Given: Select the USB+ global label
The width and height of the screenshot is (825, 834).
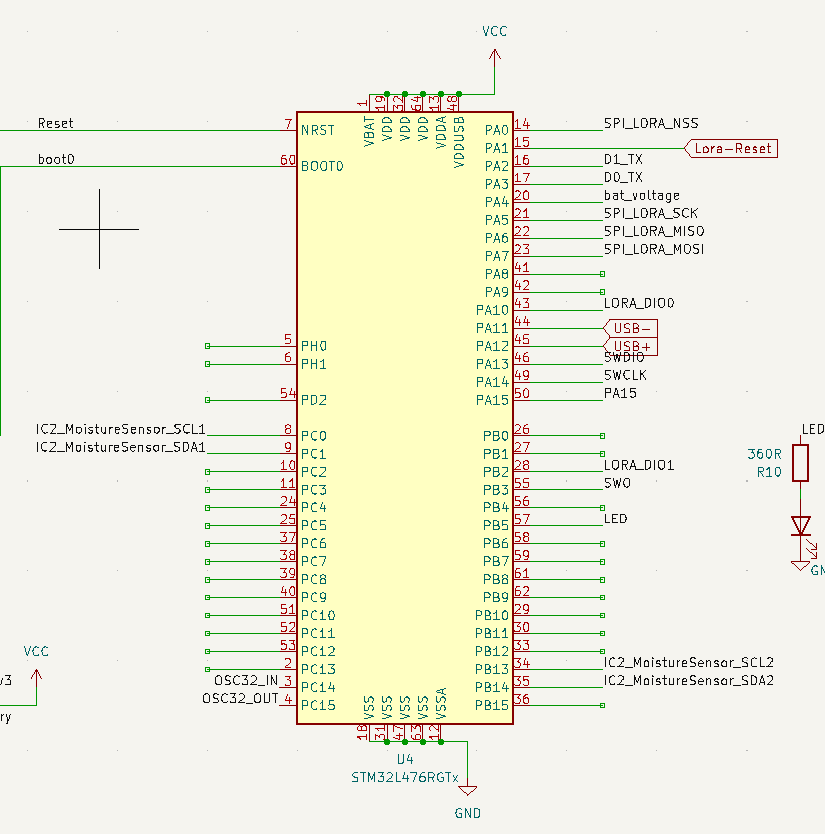Looking at the screenshot, I should click(631, 346).
